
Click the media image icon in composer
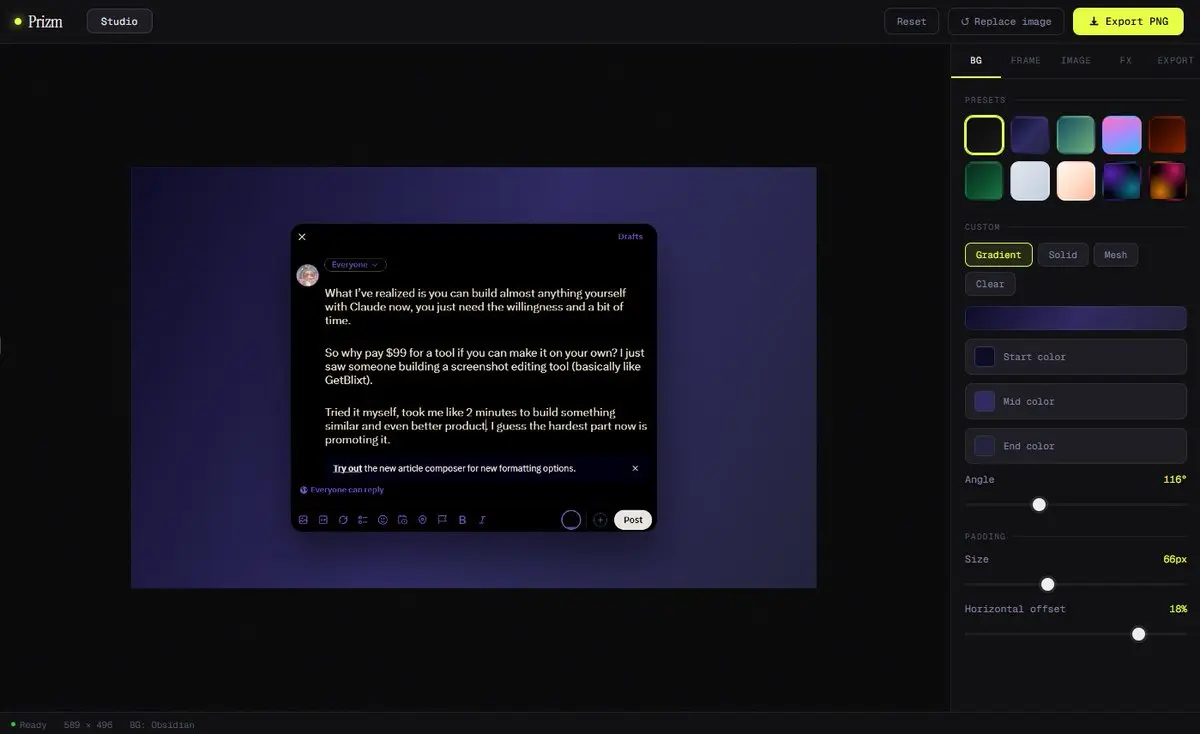point(303,520)
